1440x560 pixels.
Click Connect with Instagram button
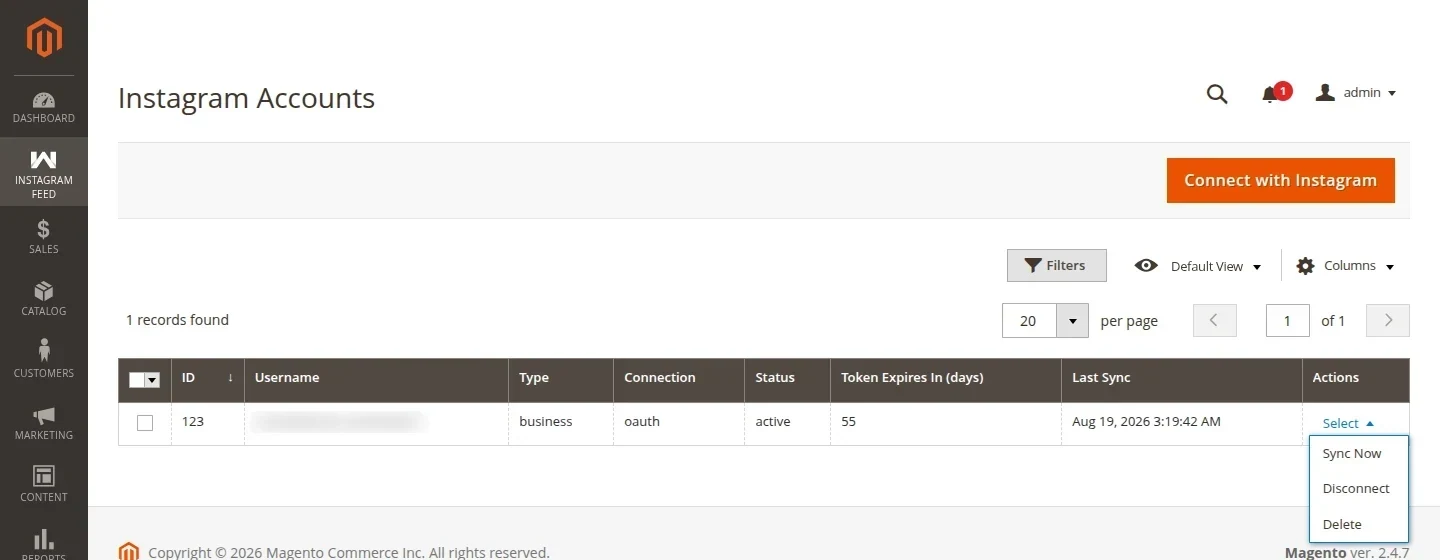point(1280,180)
